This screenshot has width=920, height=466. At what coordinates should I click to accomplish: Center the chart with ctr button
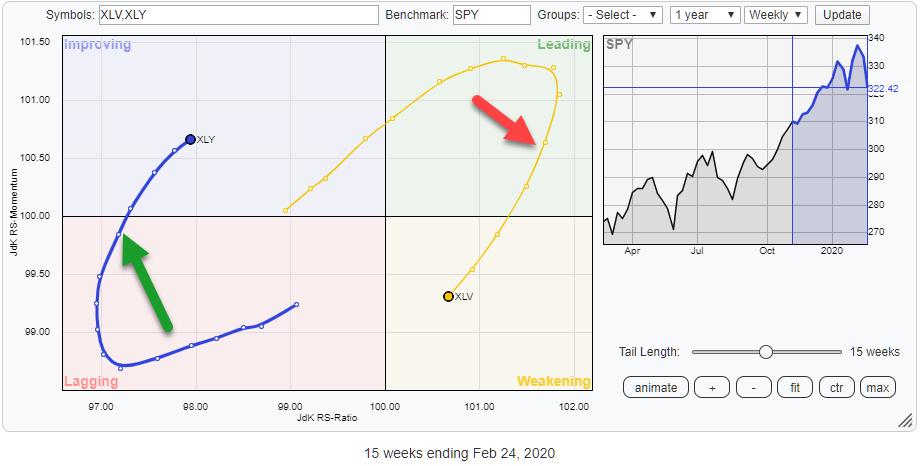click(x=837, y=387)
